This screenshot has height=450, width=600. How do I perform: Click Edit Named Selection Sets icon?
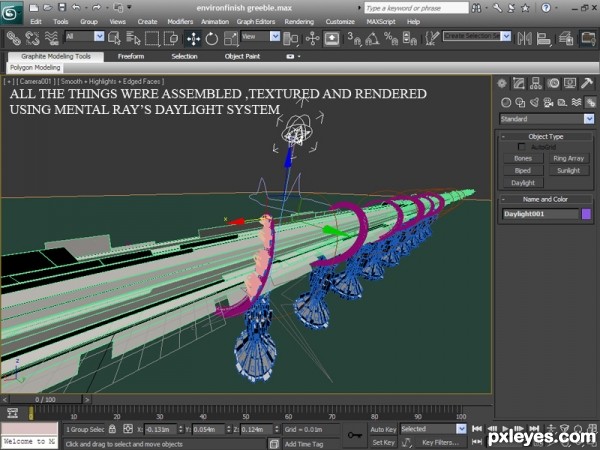pos(432,39)
